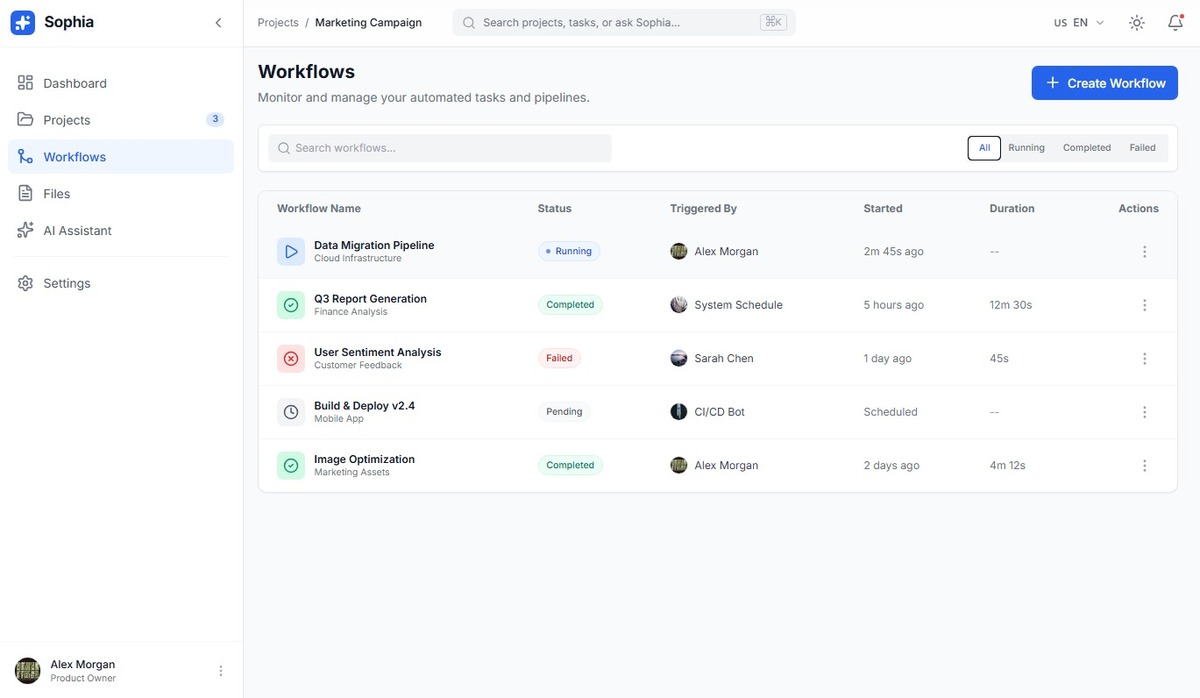The image size is (1200, 698).
Task: Open the notifications bell
Action: pyautogui.click(x=1176, y=23)
